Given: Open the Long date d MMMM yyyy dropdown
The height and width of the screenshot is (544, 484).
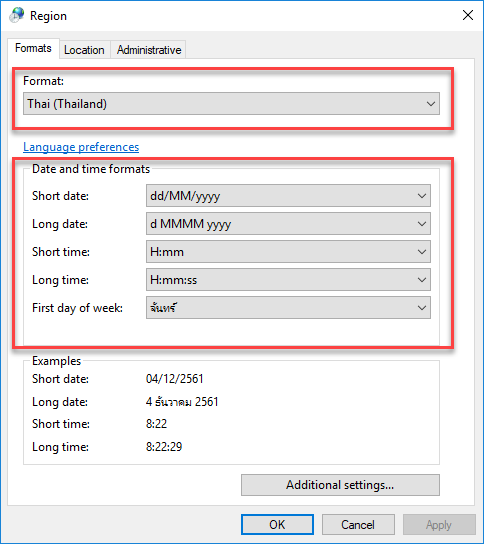Looking at the screenshot, I should (288, 224).
